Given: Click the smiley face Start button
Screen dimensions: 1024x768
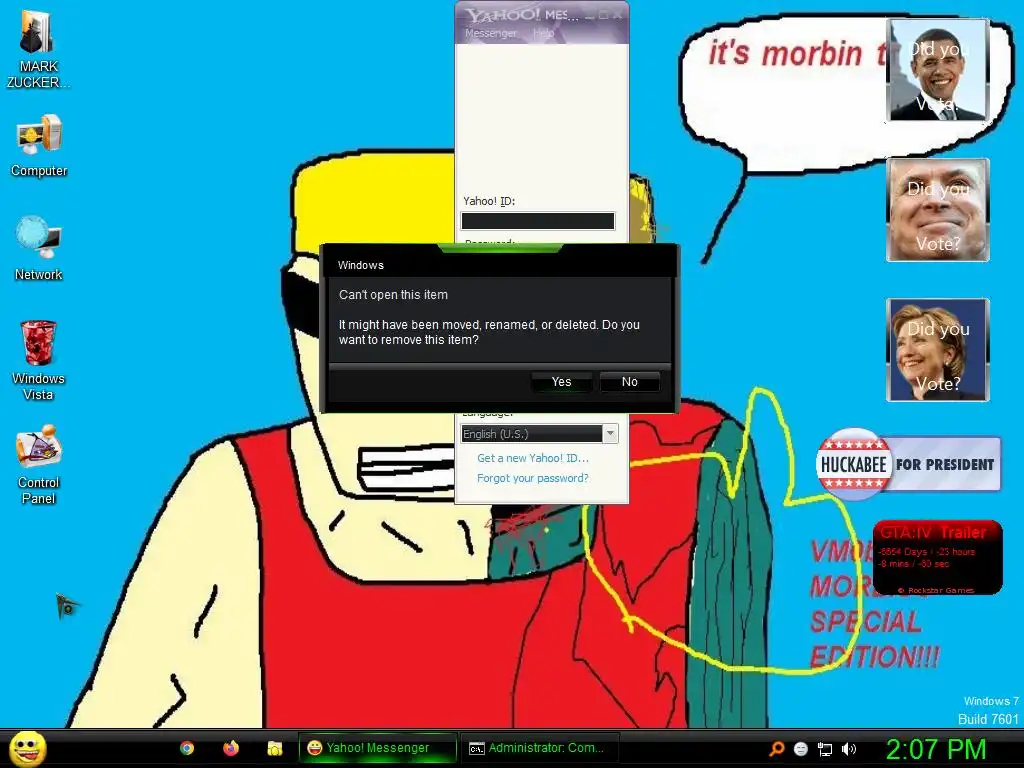Looking at the screenshot, I should tap(28, 748).
